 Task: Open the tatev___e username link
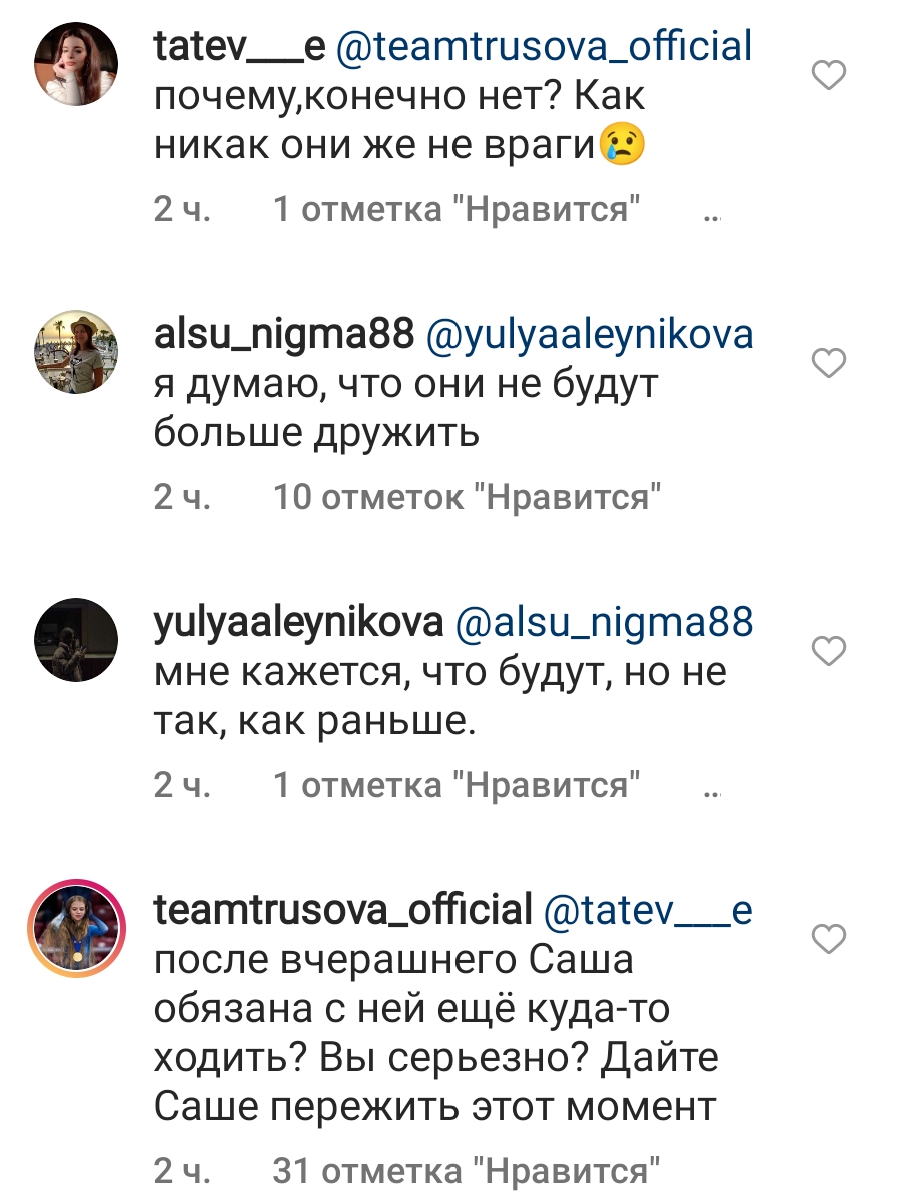click(239, 46)
